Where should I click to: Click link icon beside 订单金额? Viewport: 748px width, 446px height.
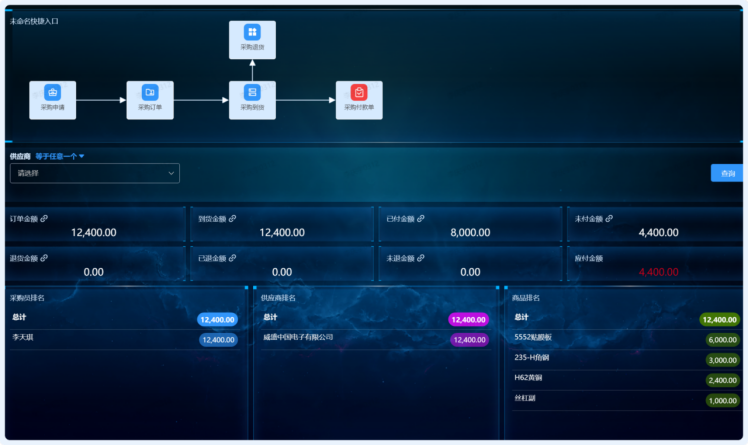44,218
